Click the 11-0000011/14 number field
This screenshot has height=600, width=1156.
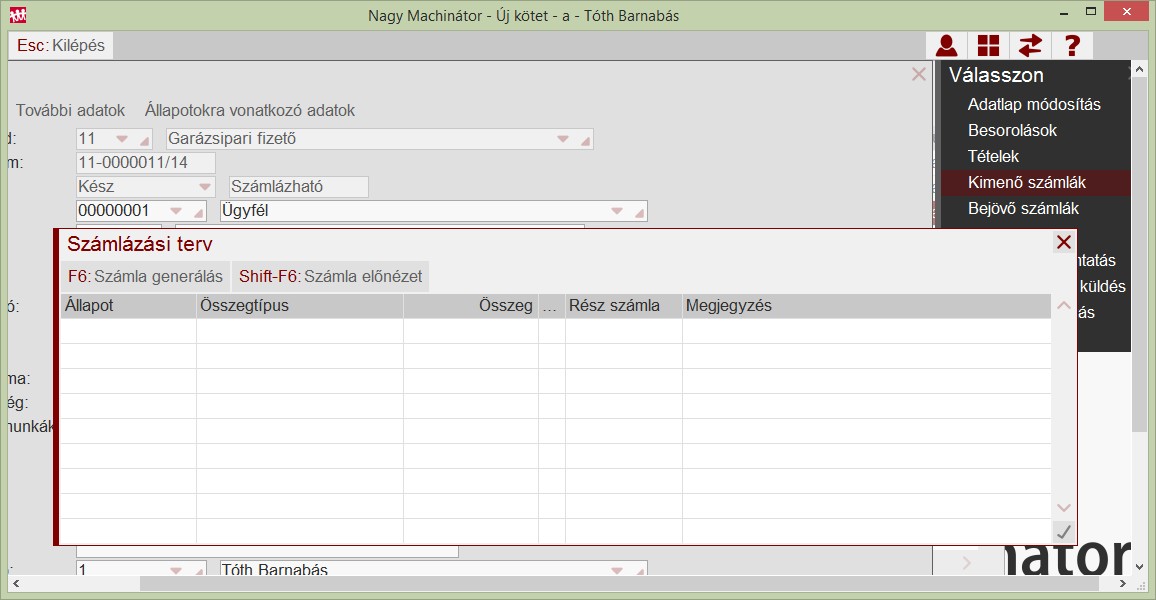[145, 163]
